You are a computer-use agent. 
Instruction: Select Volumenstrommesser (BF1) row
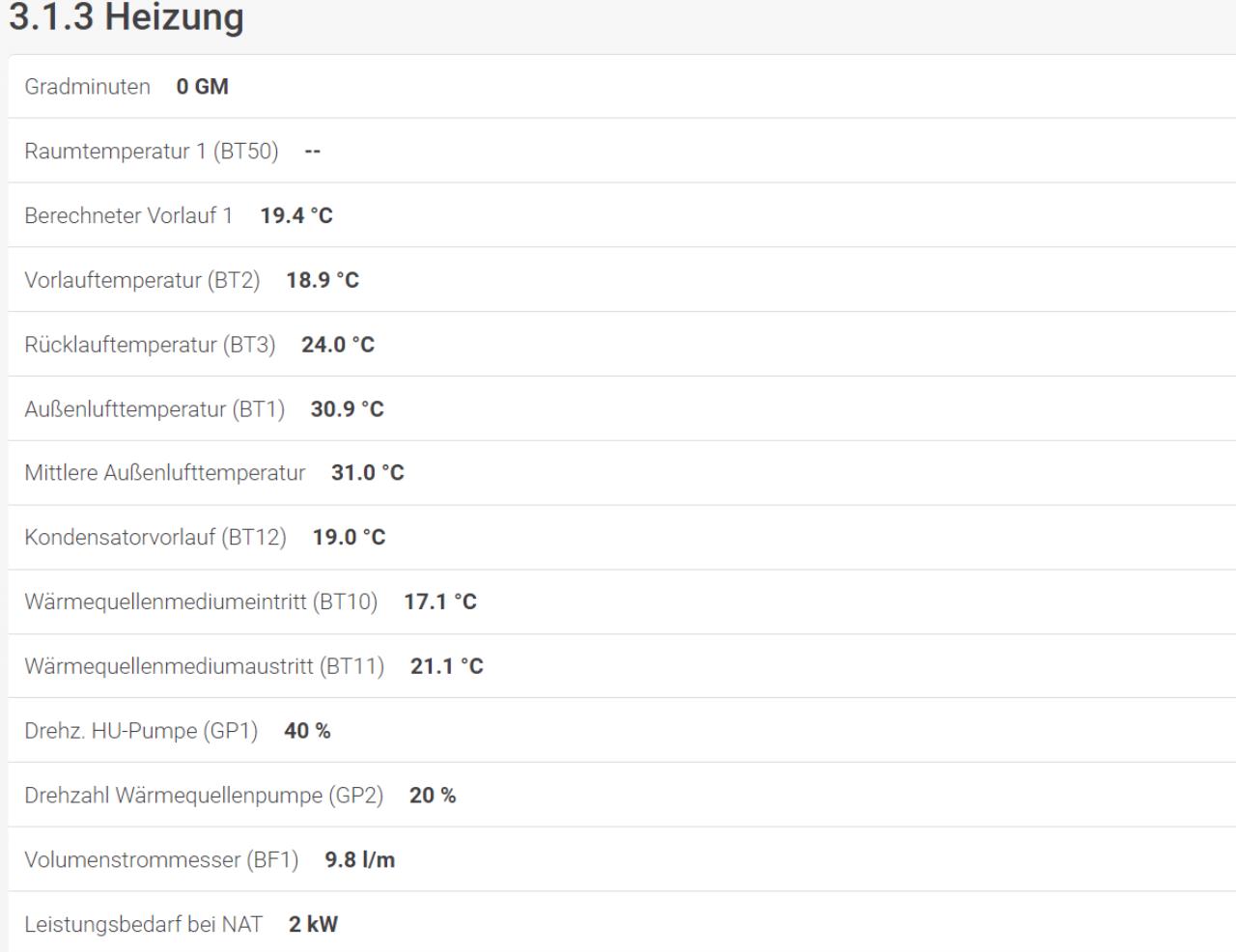click(622, 859)
